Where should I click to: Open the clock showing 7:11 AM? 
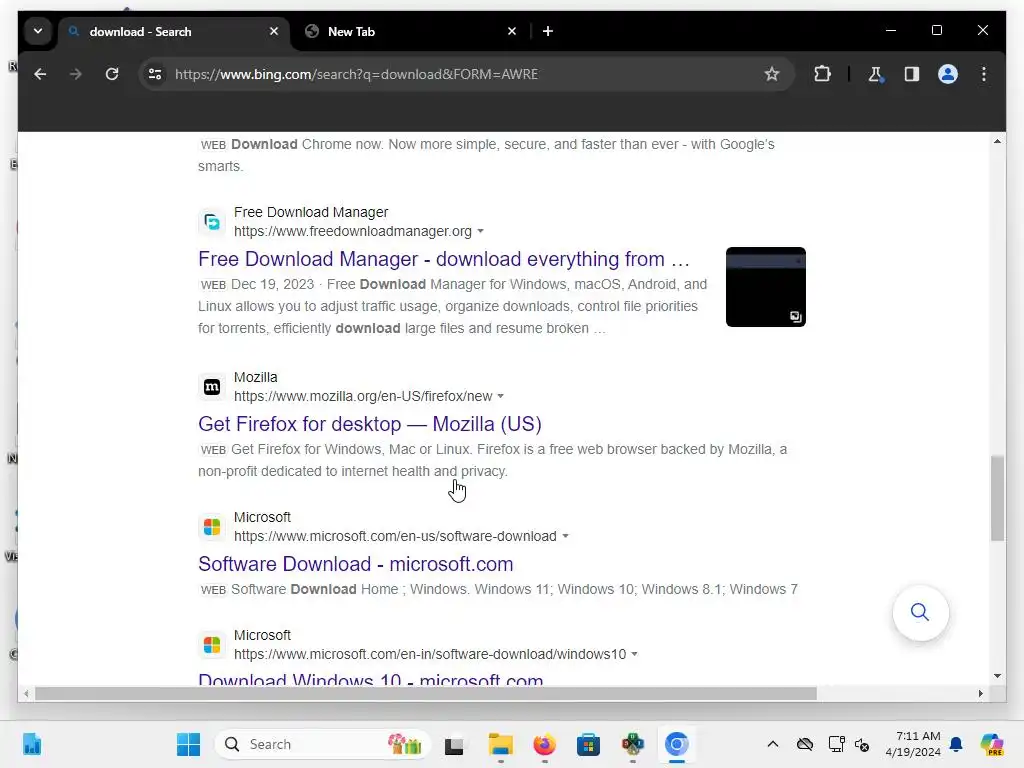[913, 744]
